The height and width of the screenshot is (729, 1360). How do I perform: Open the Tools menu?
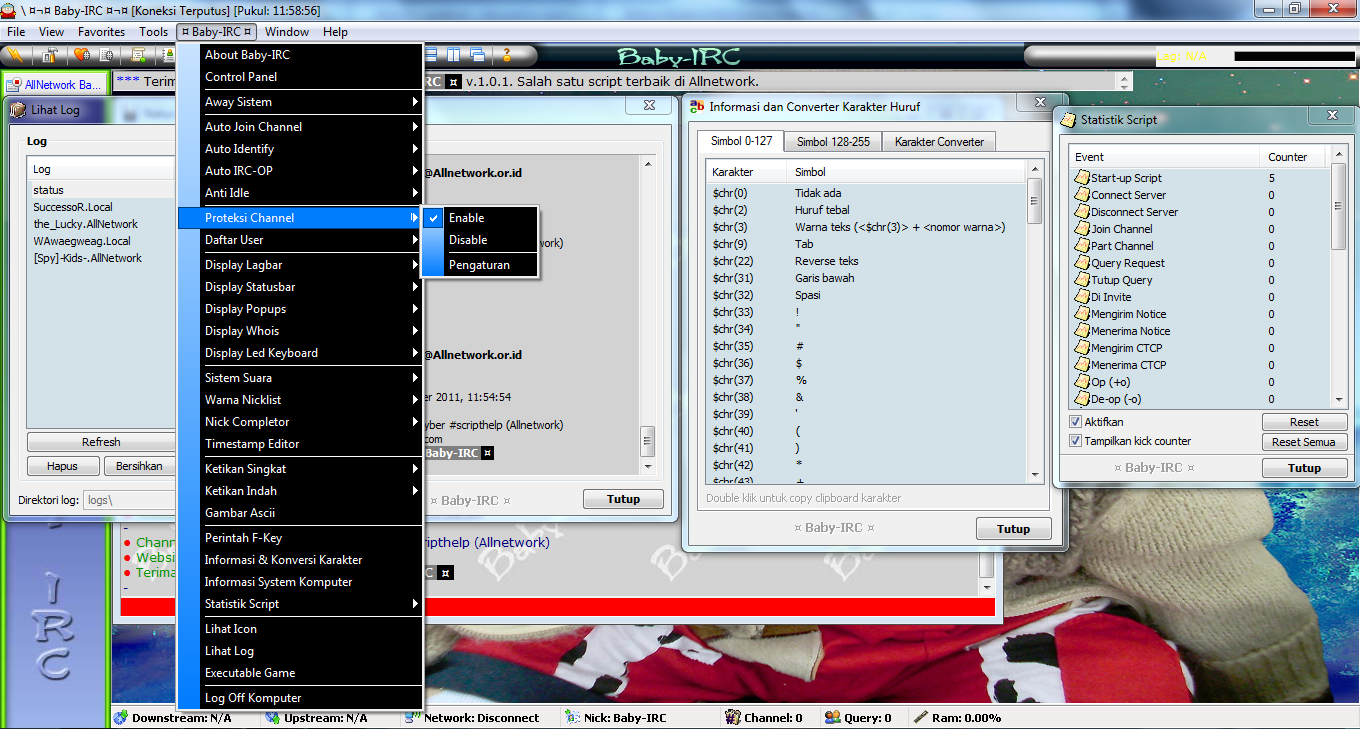pyautogui.click(x=154, y=32)
